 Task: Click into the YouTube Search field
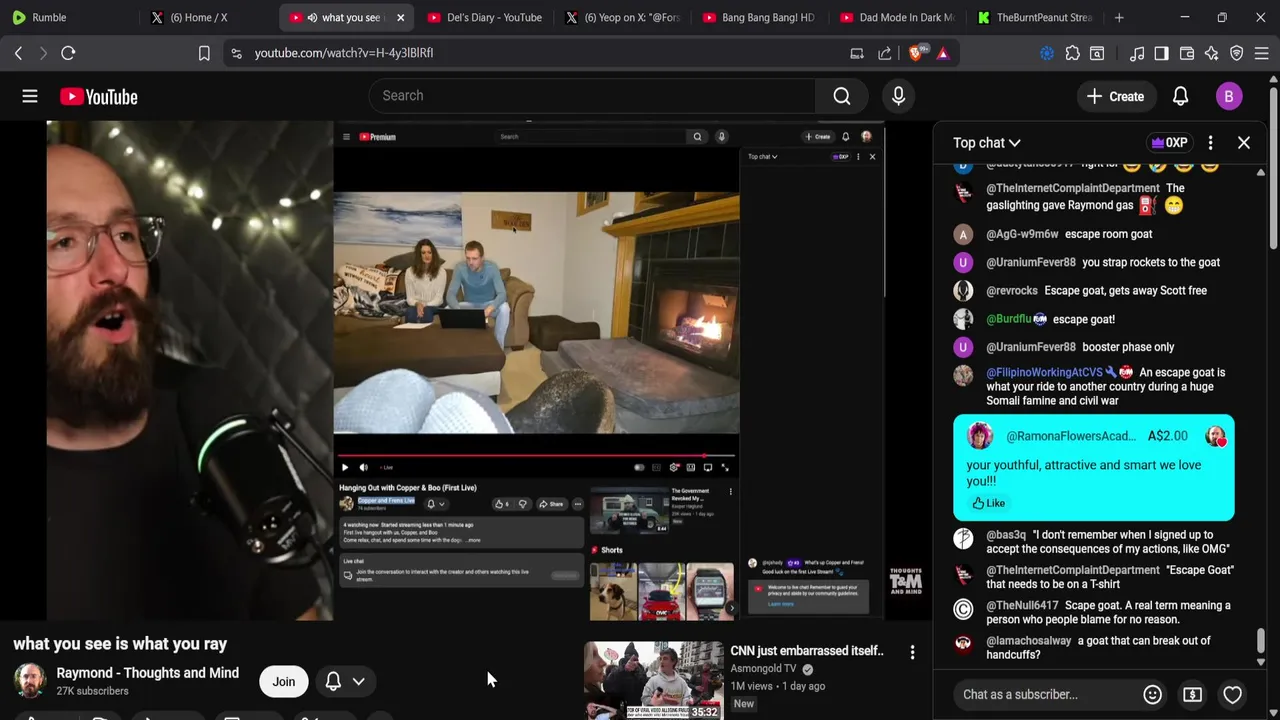pyautogui.click(x=592, y=96)
